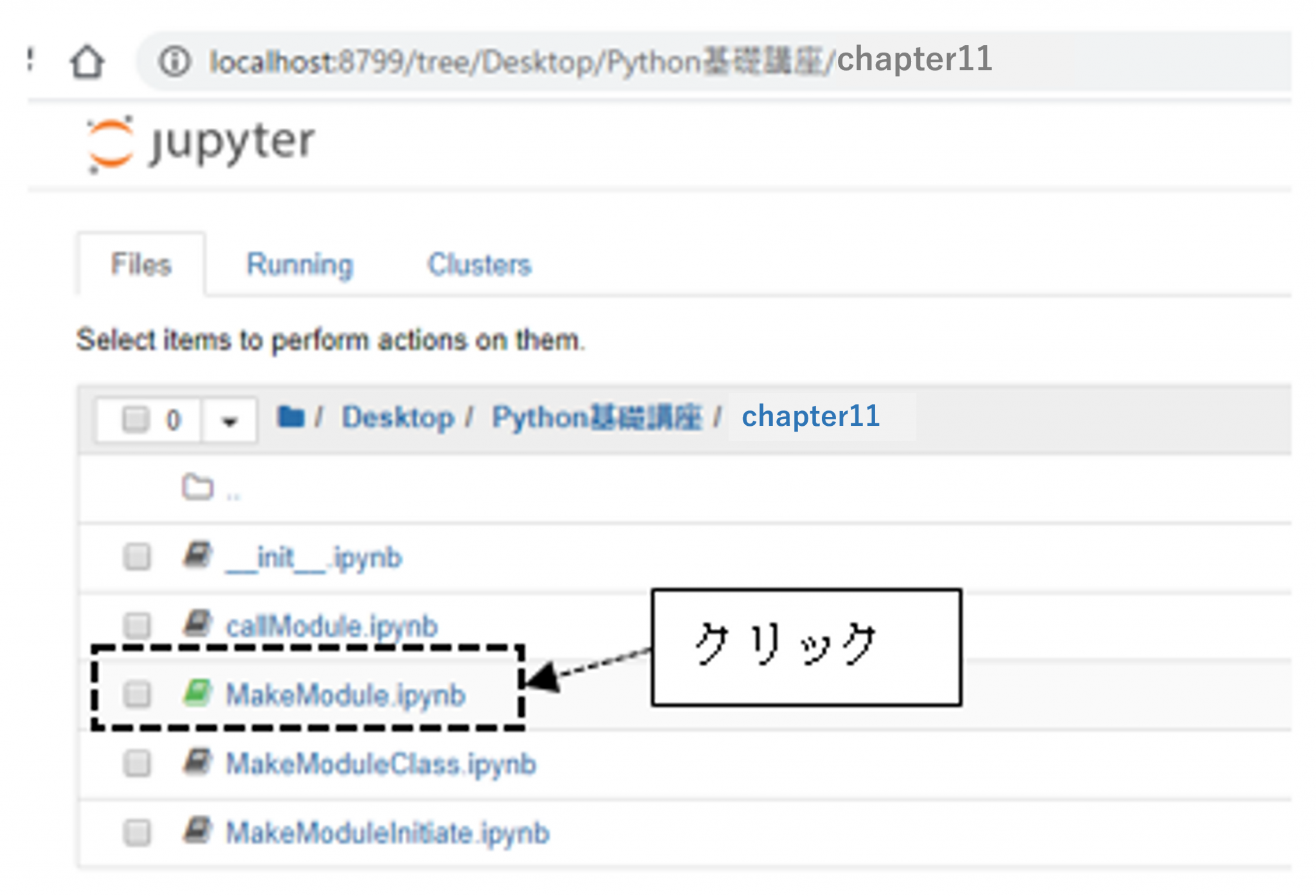
Task: Open MakeModule.ipynb notebook link
Action: 345,695
